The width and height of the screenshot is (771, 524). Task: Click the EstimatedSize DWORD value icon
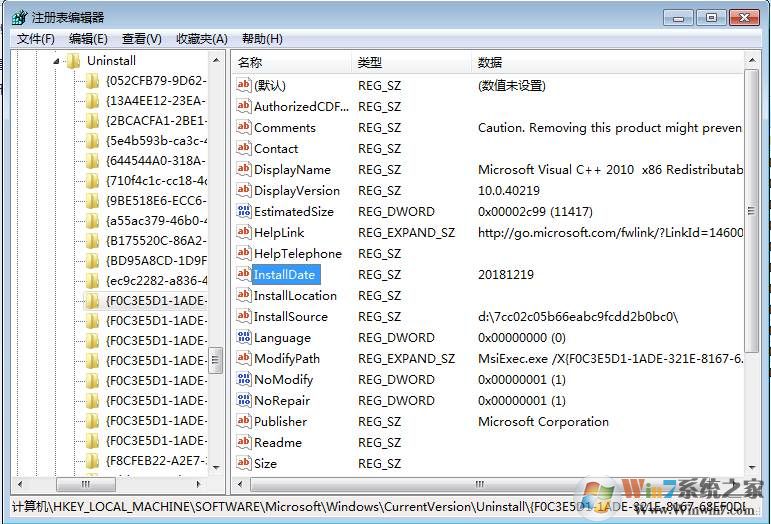(243, 212)
